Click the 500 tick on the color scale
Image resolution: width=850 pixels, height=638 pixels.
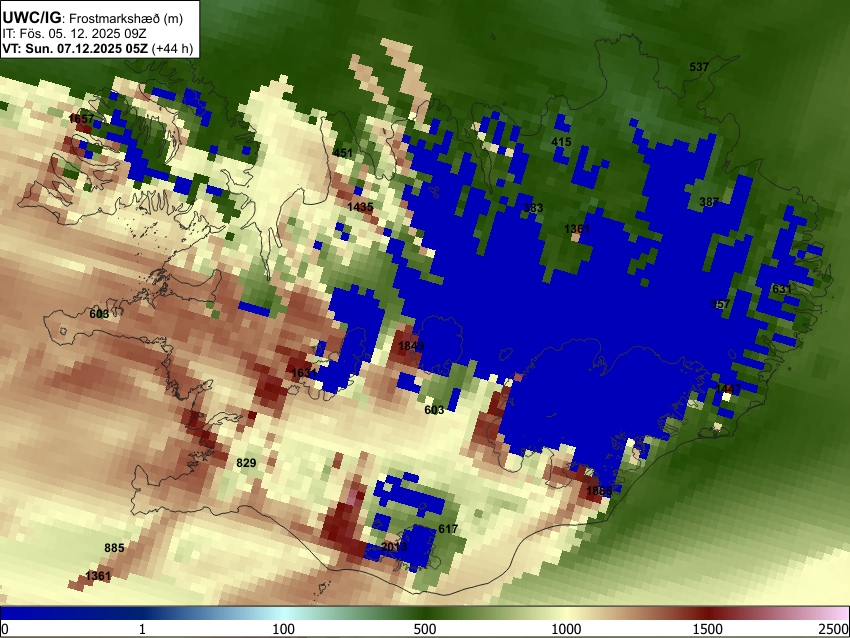[x=424, y=629]
